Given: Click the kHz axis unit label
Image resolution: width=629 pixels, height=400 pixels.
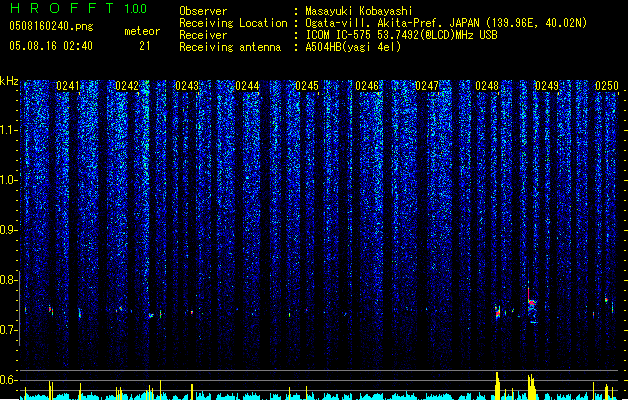Looking at the screenshot, I should (9, 81).
